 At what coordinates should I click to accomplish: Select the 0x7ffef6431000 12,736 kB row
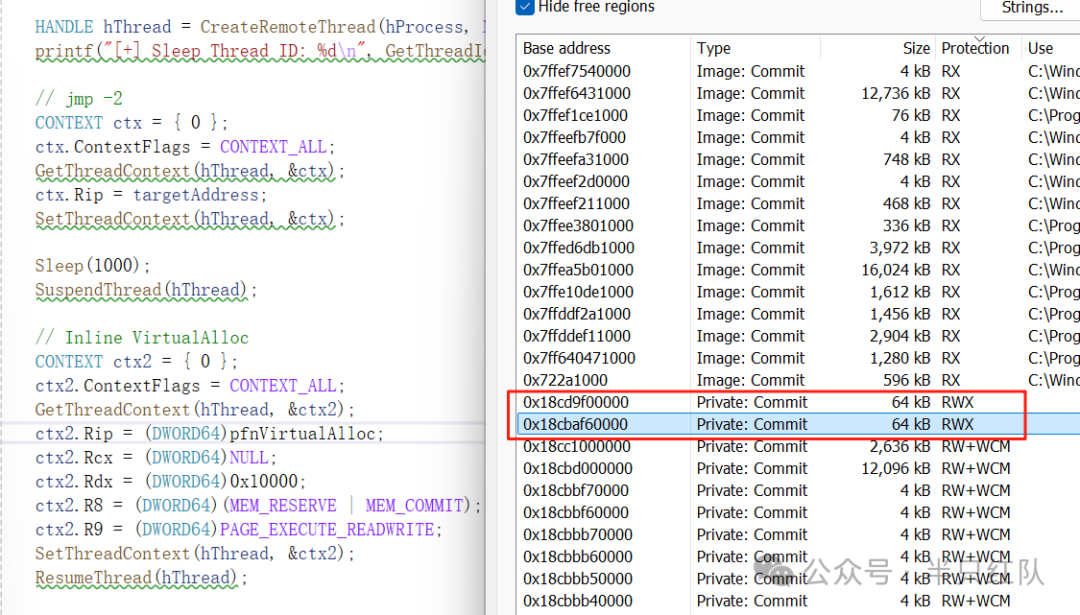(x=798, y=94)
